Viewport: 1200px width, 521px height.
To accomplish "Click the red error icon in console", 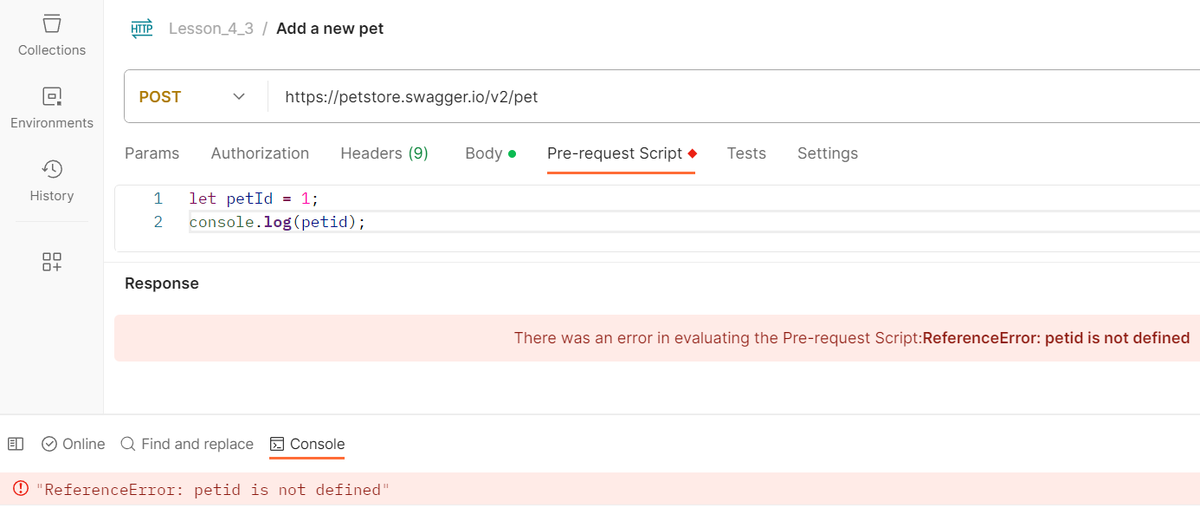I will point(20,489).
